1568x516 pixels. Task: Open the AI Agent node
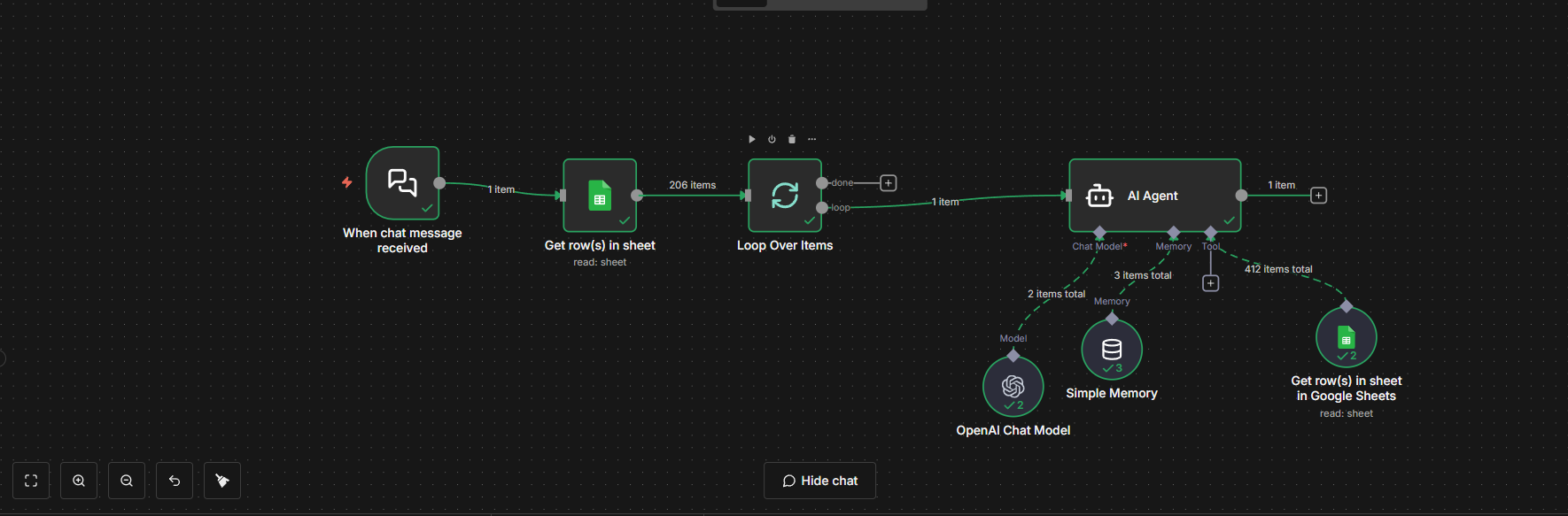pyautogui.click(x=1155, y=196)
